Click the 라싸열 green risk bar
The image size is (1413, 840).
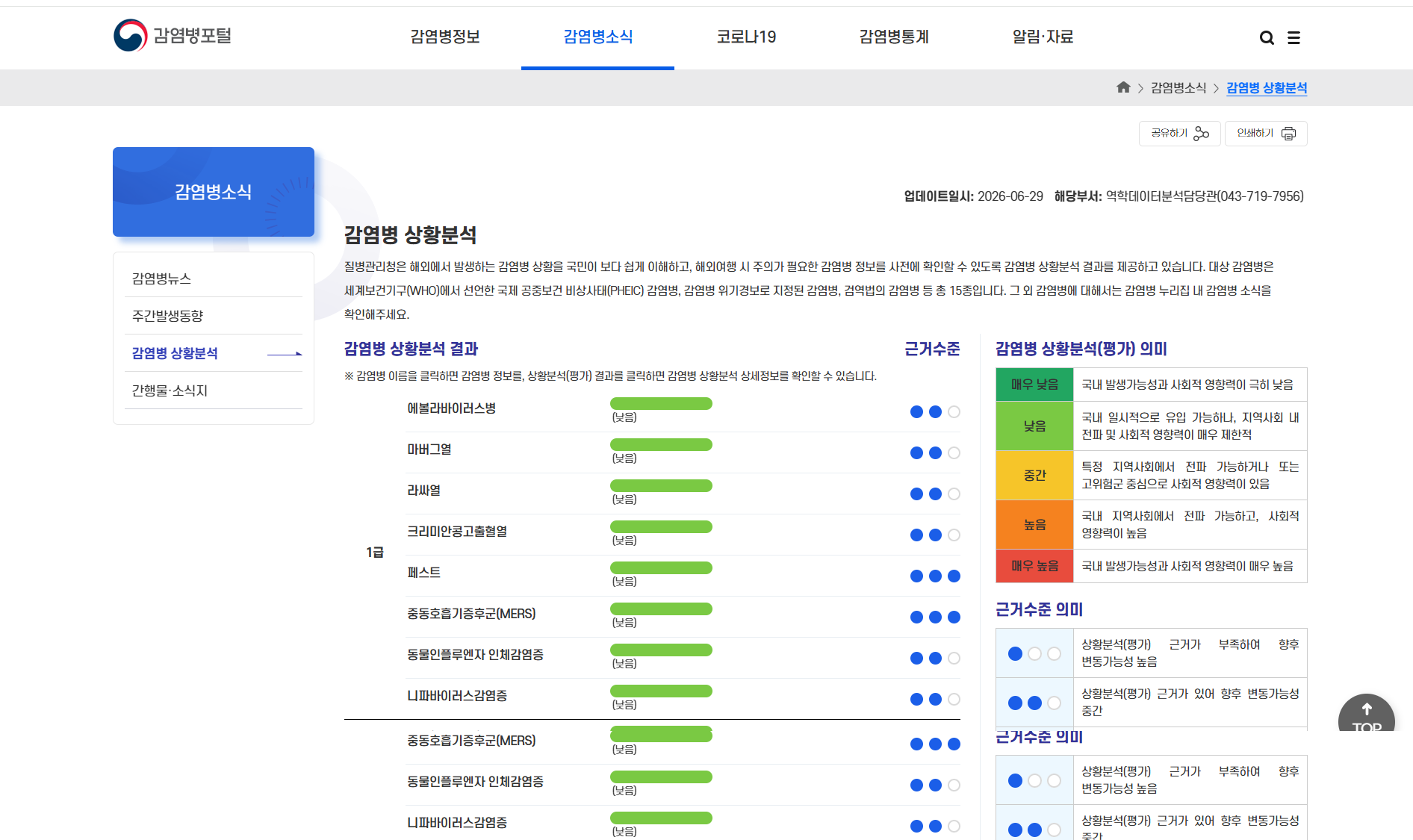(x=662, y=486)
